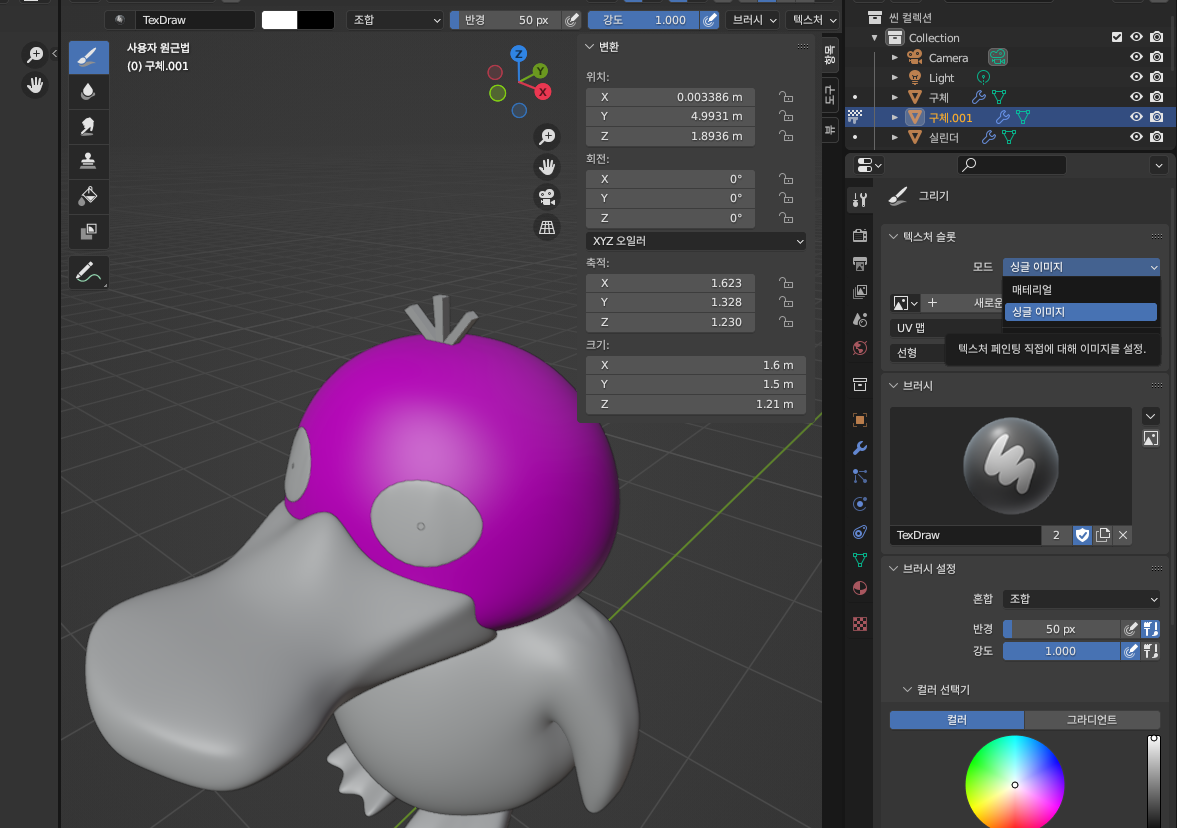
Task: Select the Draw brush tool
Action: tap(88, 57)
